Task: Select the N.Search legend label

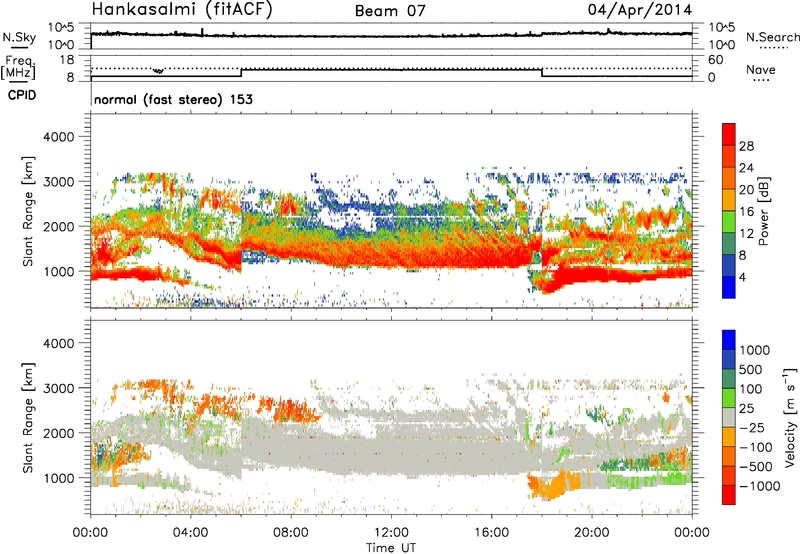Action: coord(773,37)
